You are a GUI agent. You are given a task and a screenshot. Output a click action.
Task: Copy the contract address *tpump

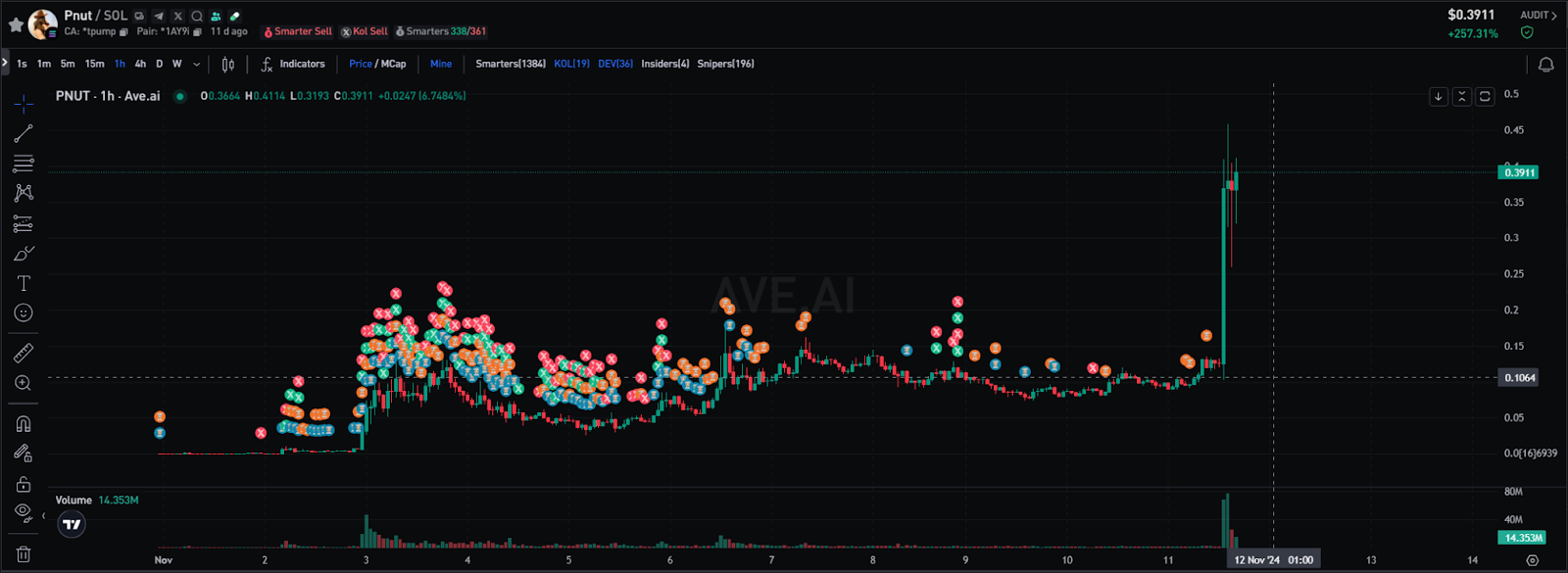[x=123, y=32]
